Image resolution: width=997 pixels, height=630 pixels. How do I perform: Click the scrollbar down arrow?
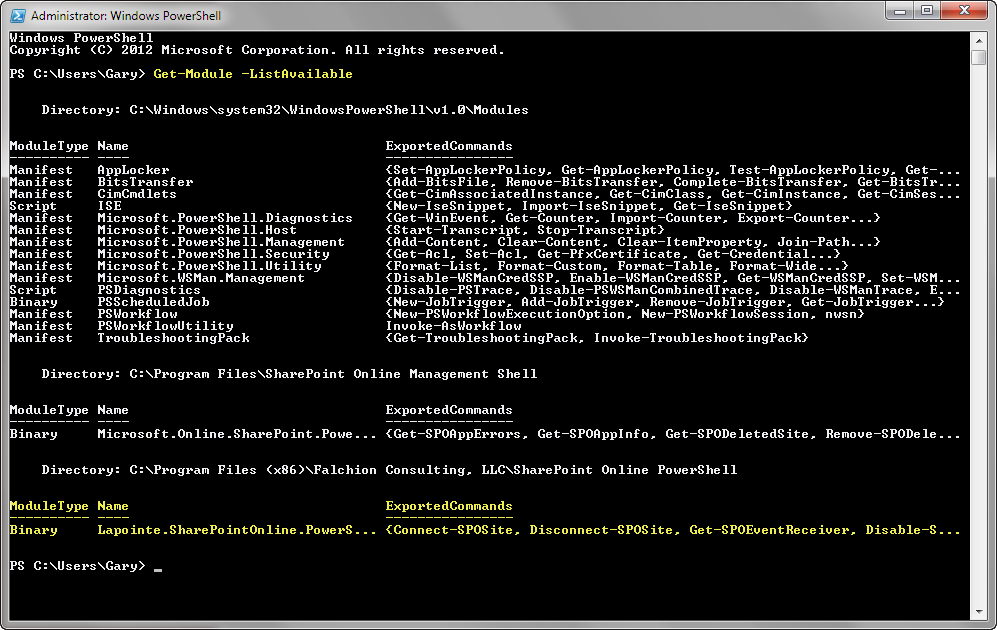(979, 612)
